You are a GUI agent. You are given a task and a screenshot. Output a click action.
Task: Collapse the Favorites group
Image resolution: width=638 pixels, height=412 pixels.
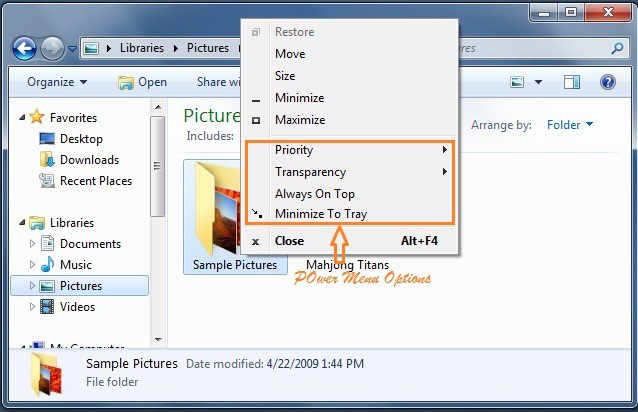tap(22, 118)
